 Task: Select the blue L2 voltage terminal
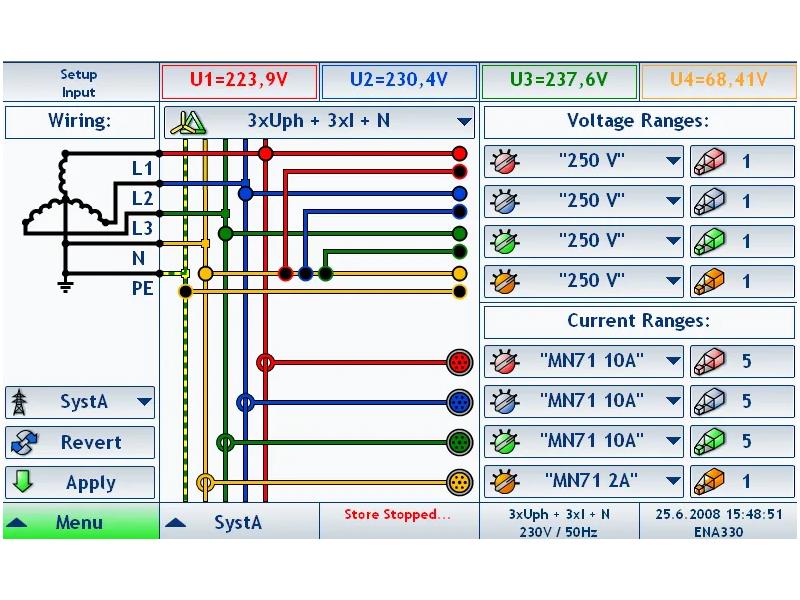[x=459, y=193]
